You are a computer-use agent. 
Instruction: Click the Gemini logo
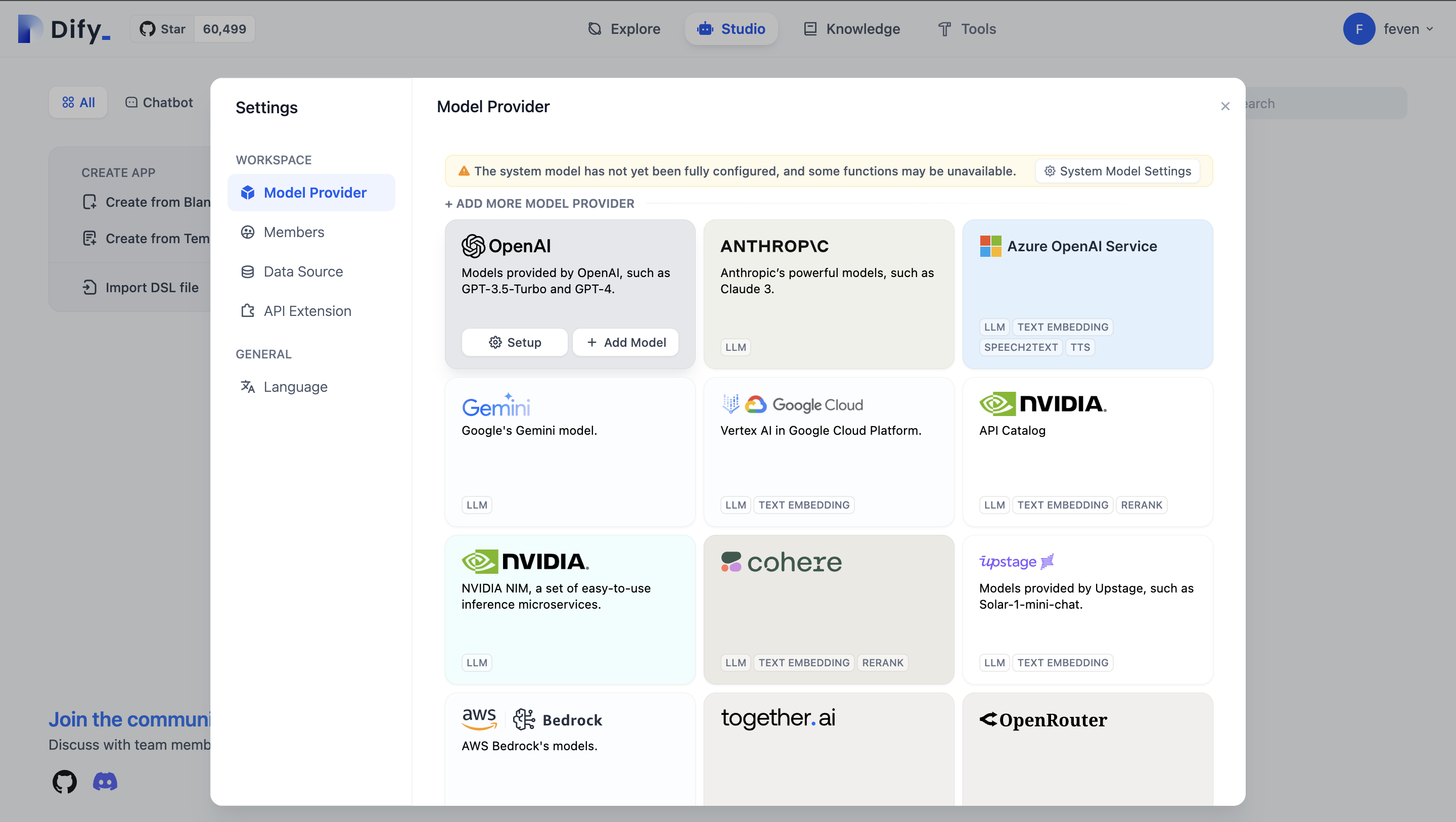coord(495,405)
